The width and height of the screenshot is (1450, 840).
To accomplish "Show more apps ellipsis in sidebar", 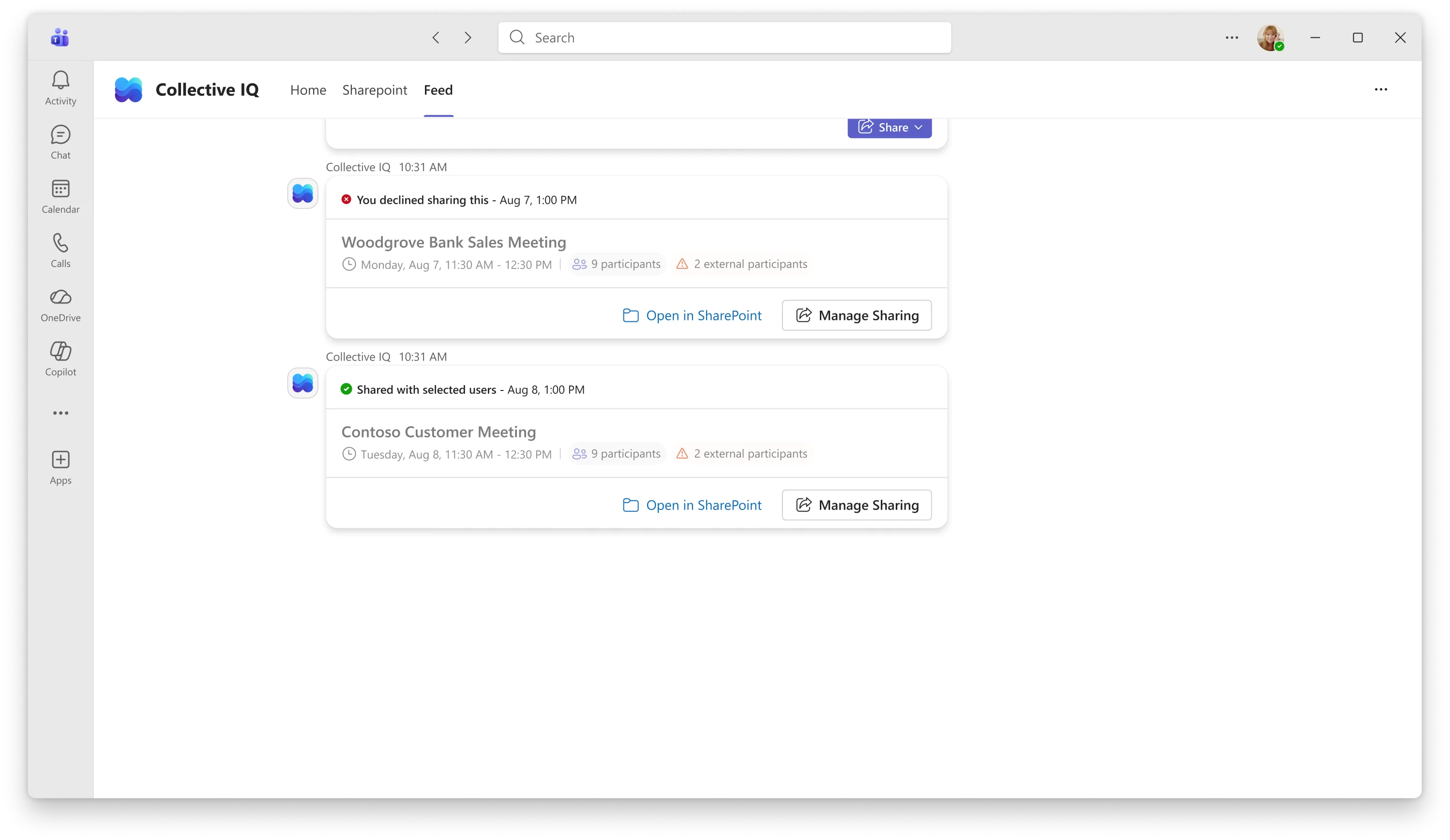I will (60, 413).
